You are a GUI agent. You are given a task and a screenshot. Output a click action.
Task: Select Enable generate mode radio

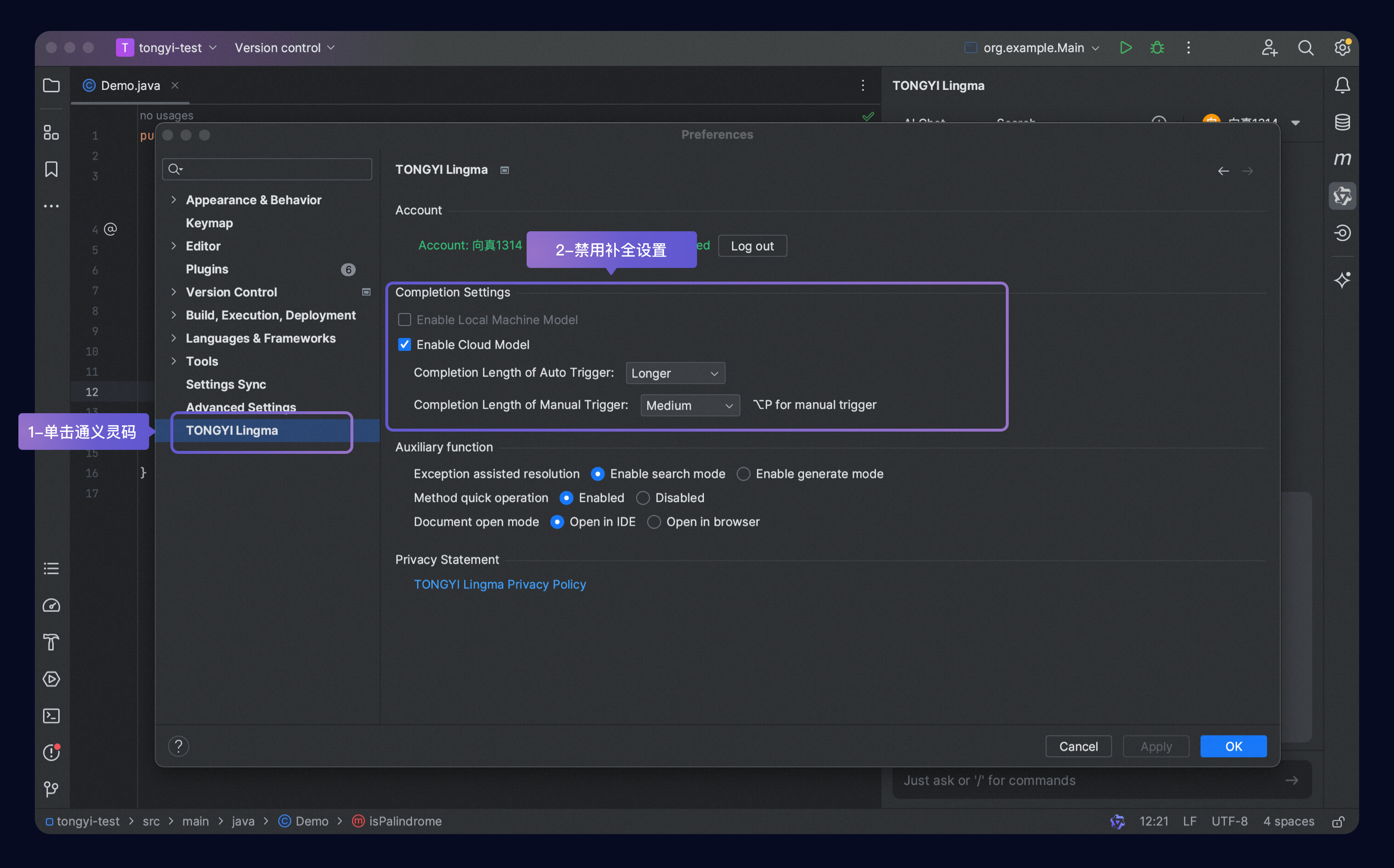point(743,474)
